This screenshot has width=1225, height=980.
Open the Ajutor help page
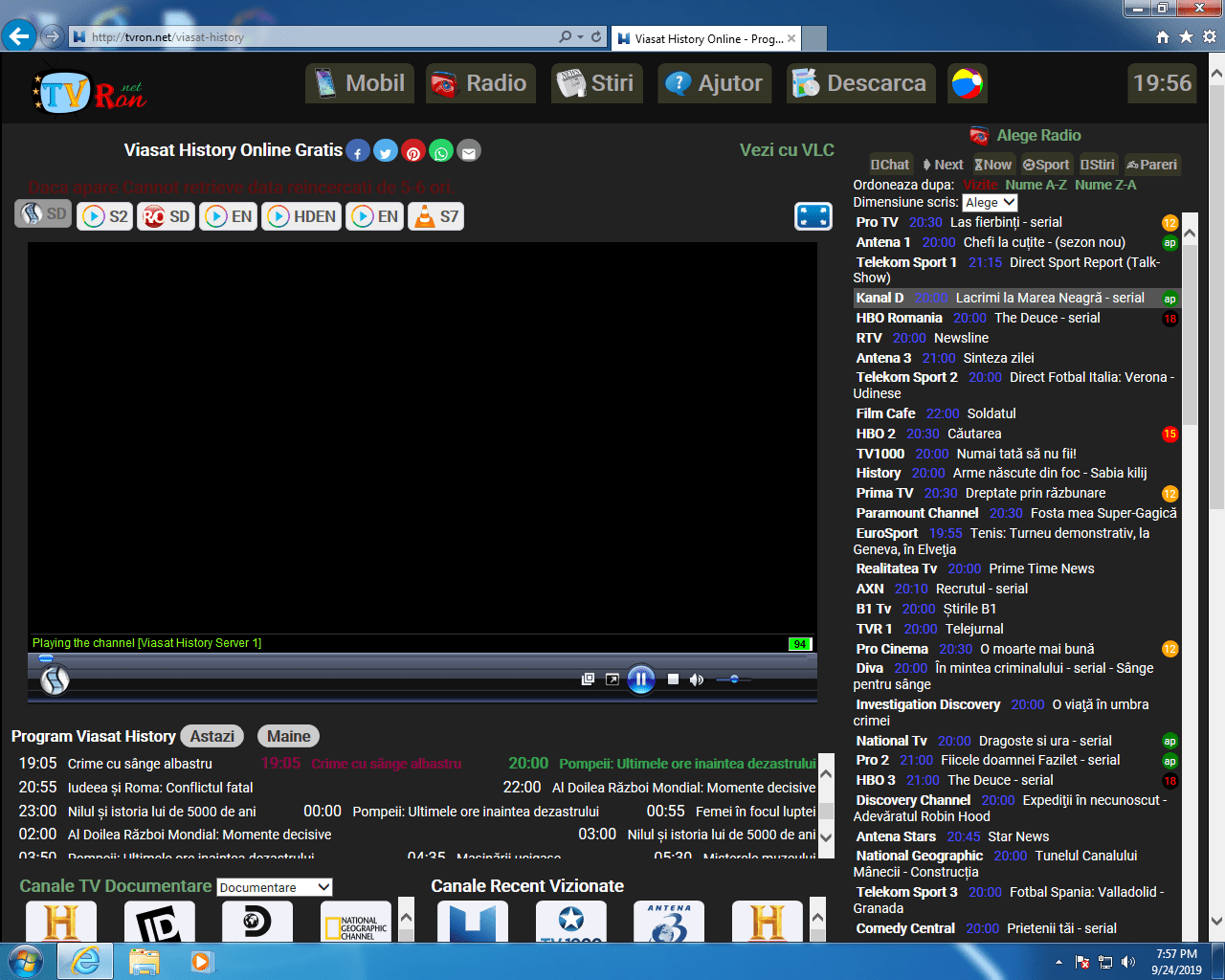pos(715,83)
